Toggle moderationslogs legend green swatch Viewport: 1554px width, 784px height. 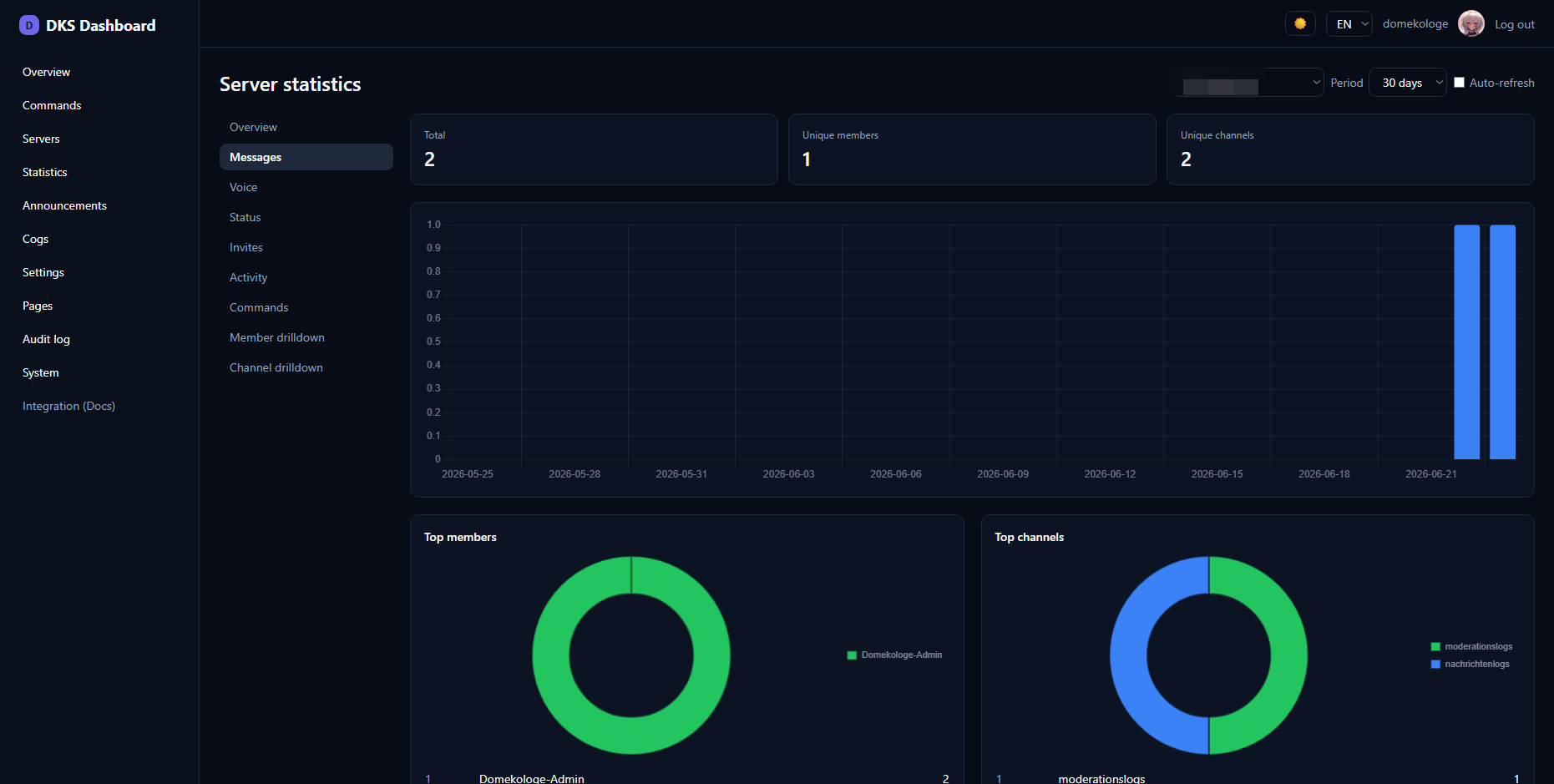1435,647
